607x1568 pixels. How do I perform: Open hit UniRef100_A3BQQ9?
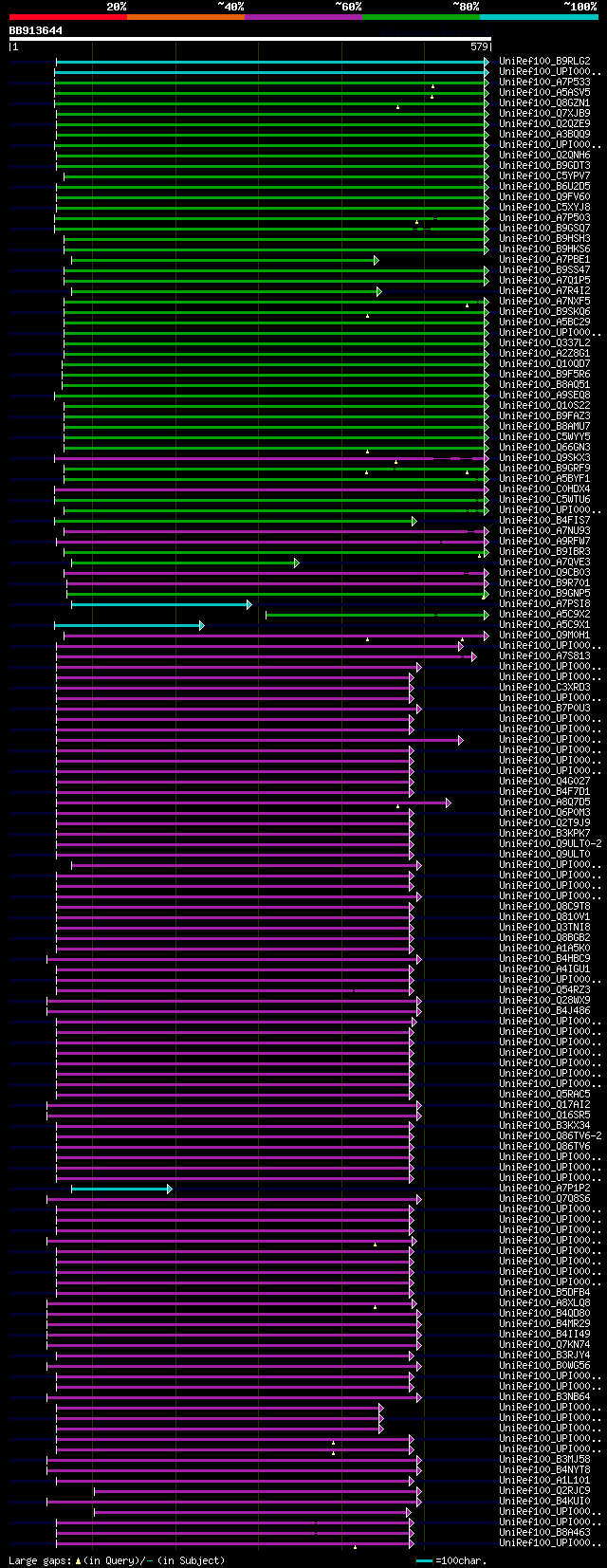544,135
